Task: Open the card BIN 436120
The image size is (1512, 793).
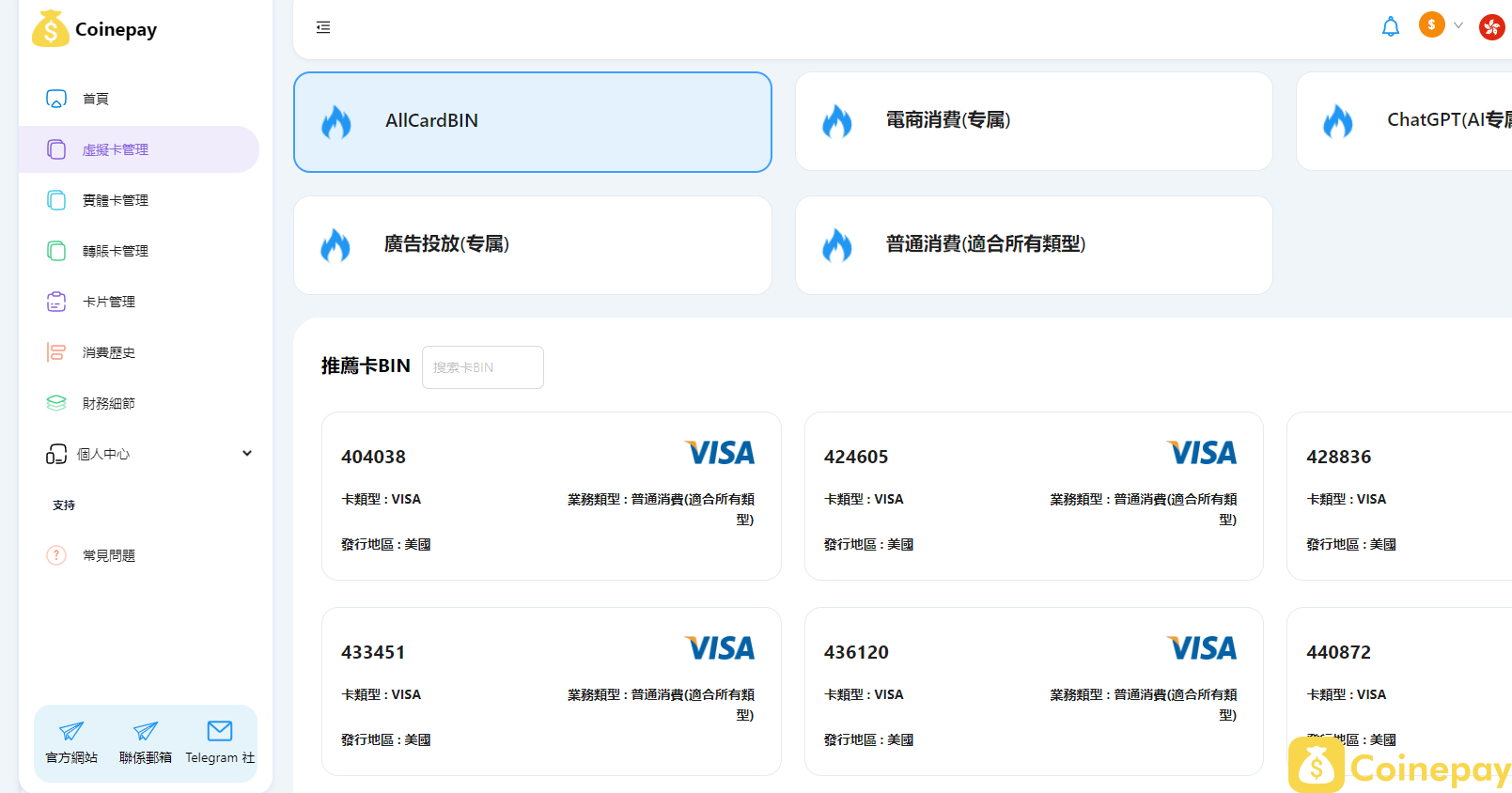Action: (x=1034, y=692)
